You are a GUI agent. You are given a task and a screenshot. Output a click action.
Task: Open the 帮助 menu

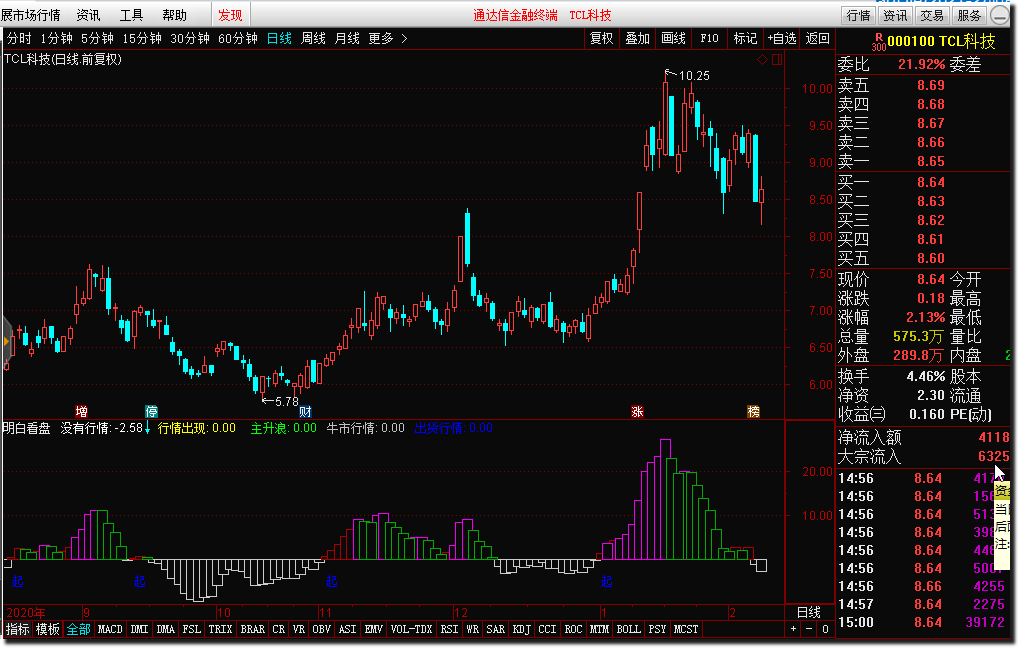coord(174,15)
